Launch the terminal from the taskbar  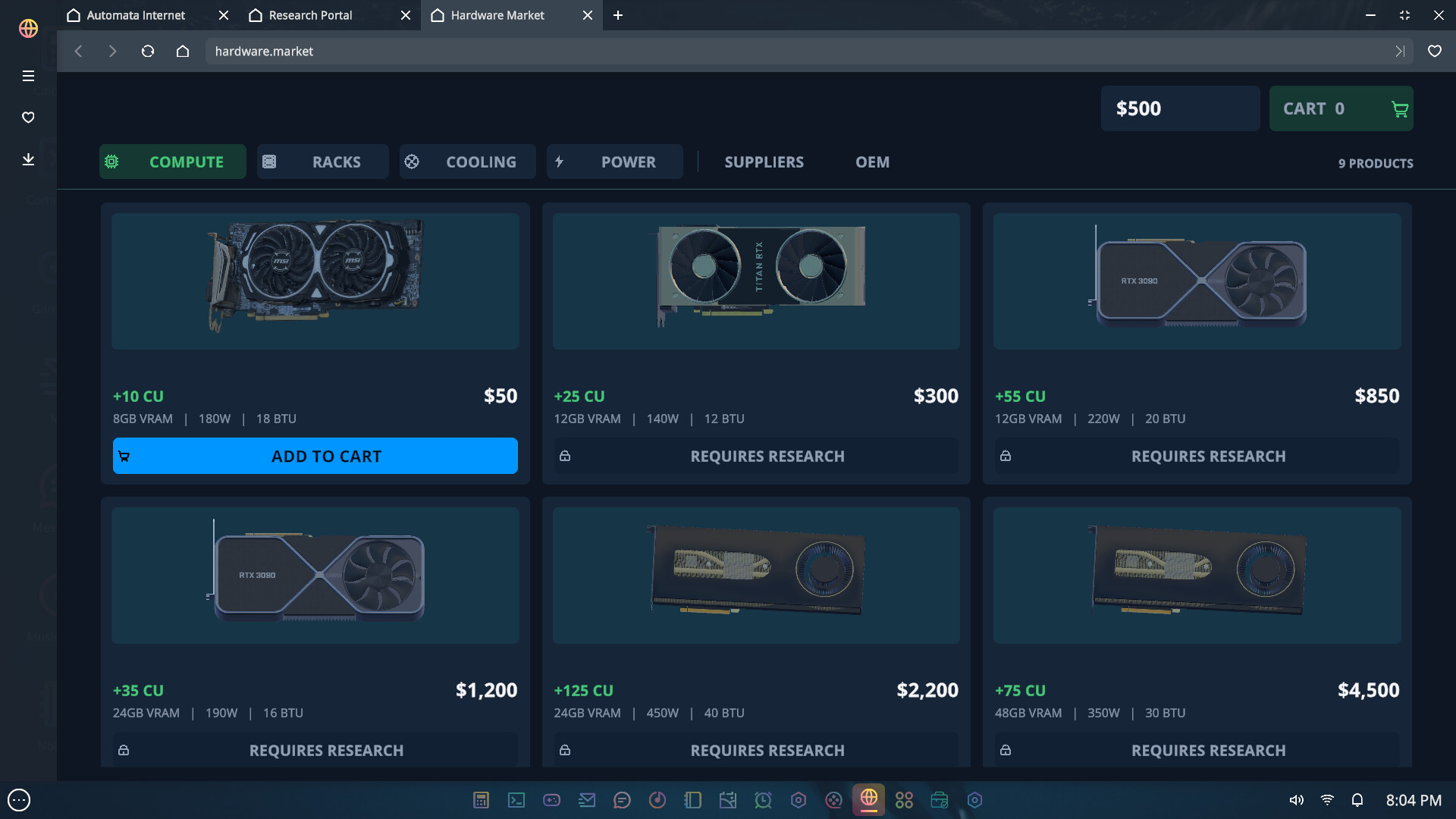pyautogui.click(x=516, y=800)
